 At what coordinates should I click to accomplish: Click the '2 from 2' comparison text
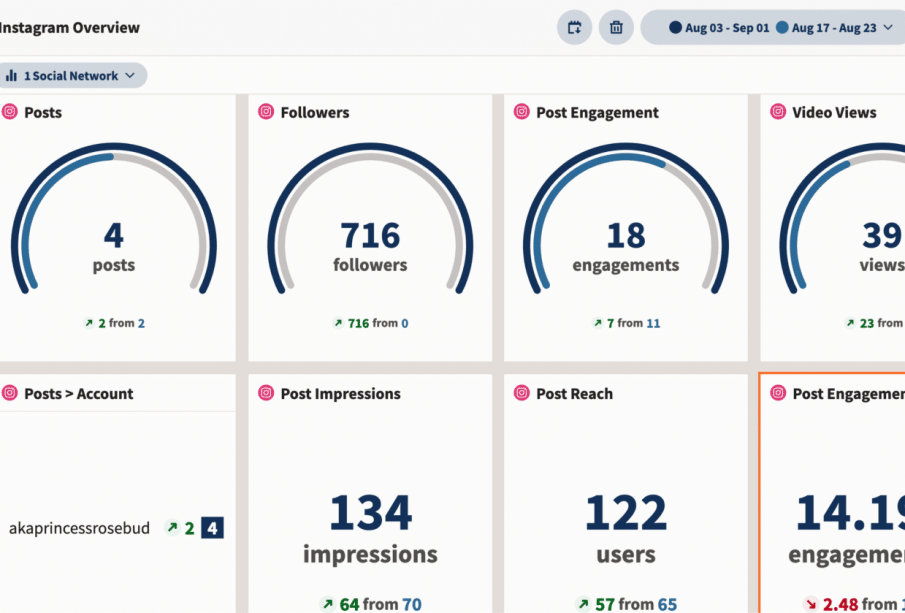[122, 323]
